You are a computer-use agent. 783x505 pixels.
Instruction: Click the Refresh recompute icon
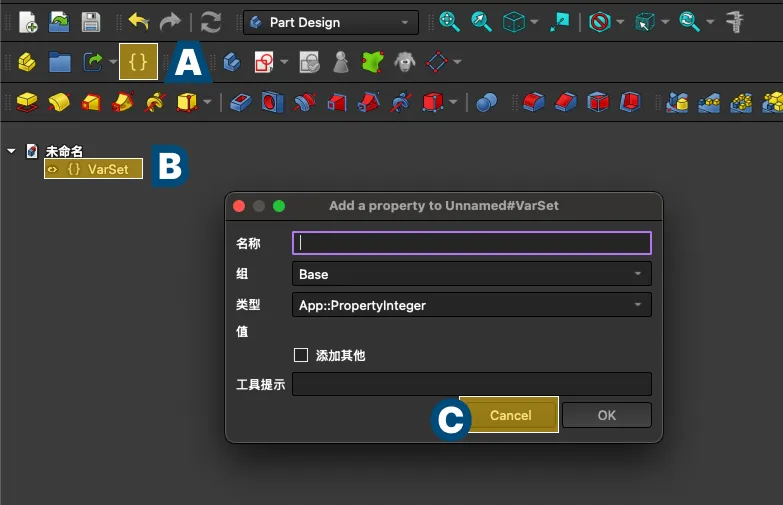pos(210,22)
